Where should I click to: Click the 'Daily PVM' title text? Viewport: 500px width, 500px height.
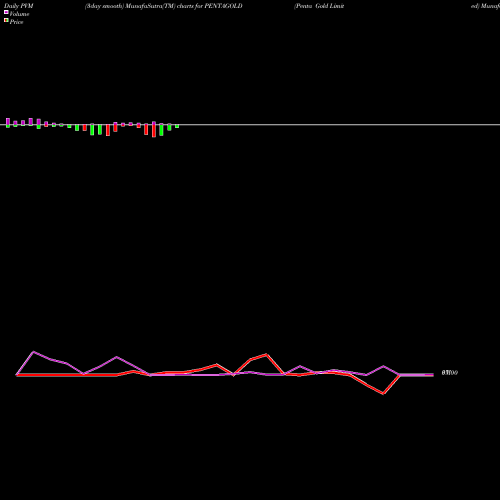pos(19,6)
